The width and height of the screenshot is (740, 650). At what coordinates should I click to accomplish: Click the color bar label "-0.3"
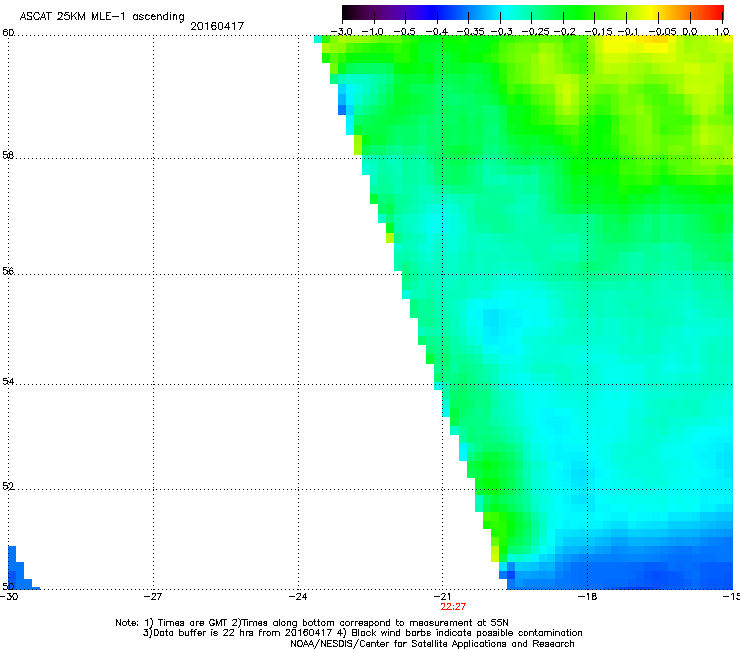click(x=502, y=32)
